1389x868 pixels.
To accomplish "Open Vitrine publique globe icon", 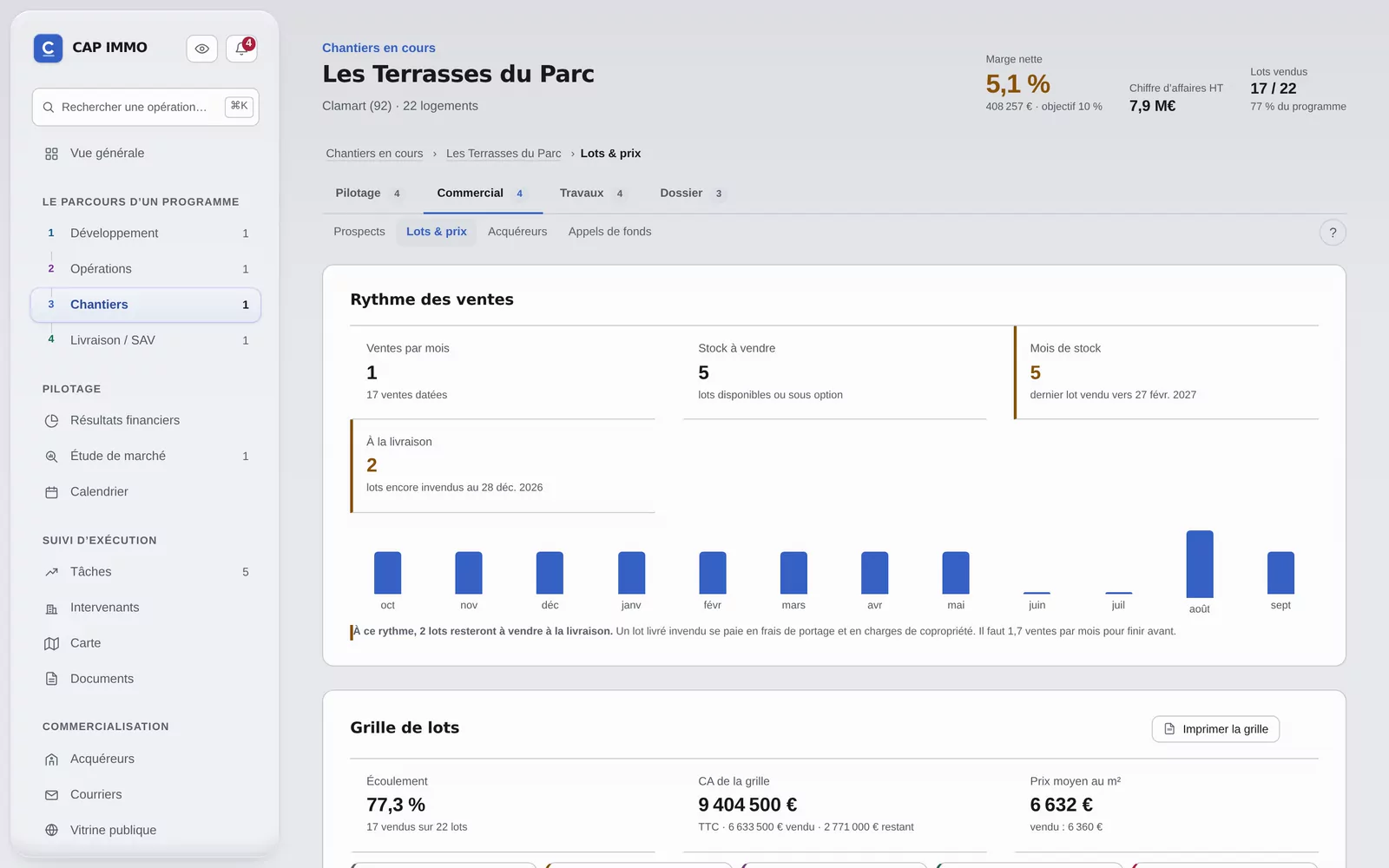I will (51, 831).
